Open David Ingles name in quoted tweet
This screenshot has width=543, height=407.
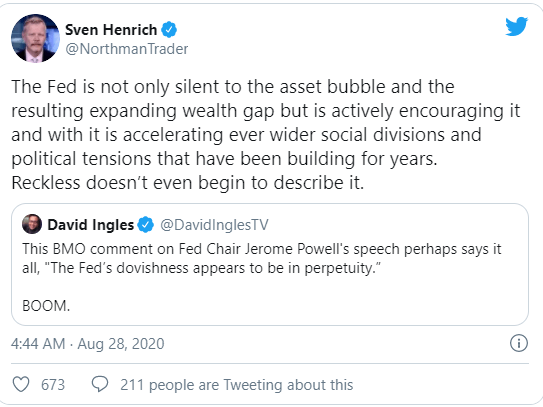[90, 225]
